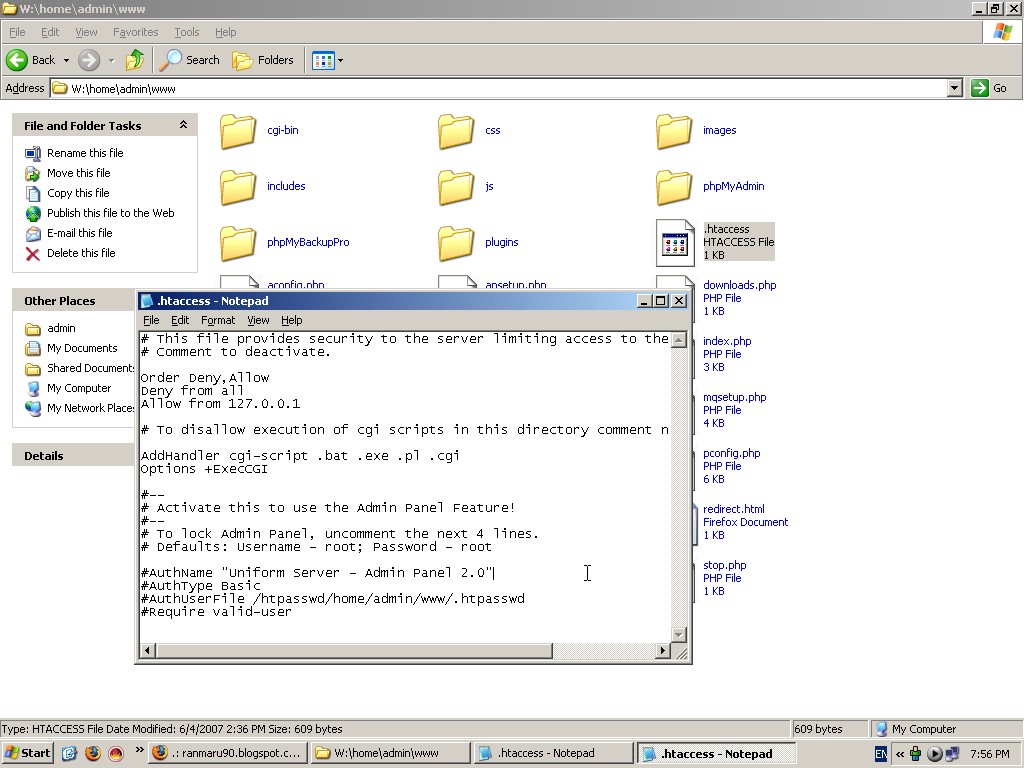Click the taskbar clock showing 7:56 PM
This screenshot has width=1024, height=768.
[x=989, y=754]
